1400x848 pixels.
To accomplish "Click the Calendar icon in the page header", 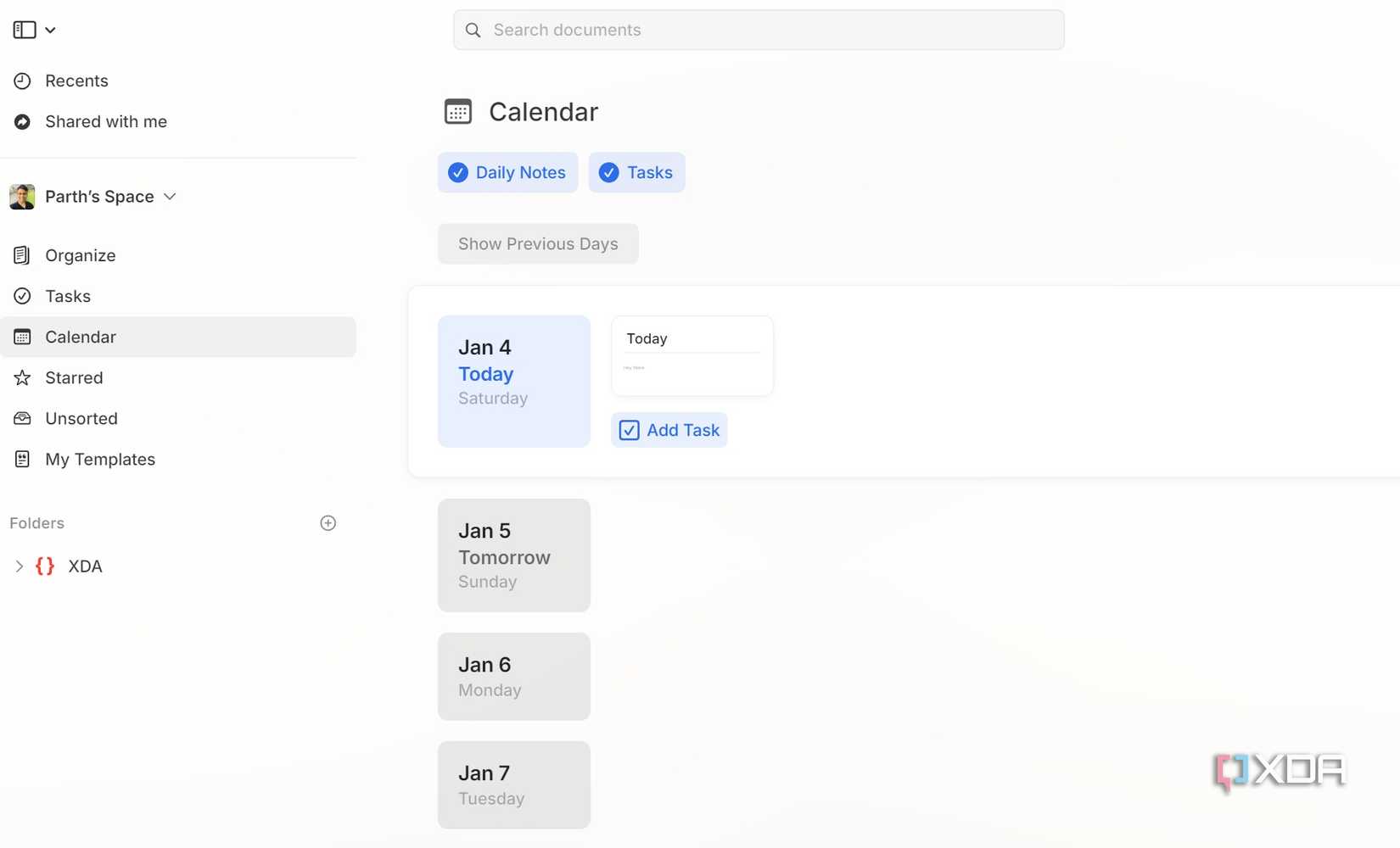I will (458, 111).
